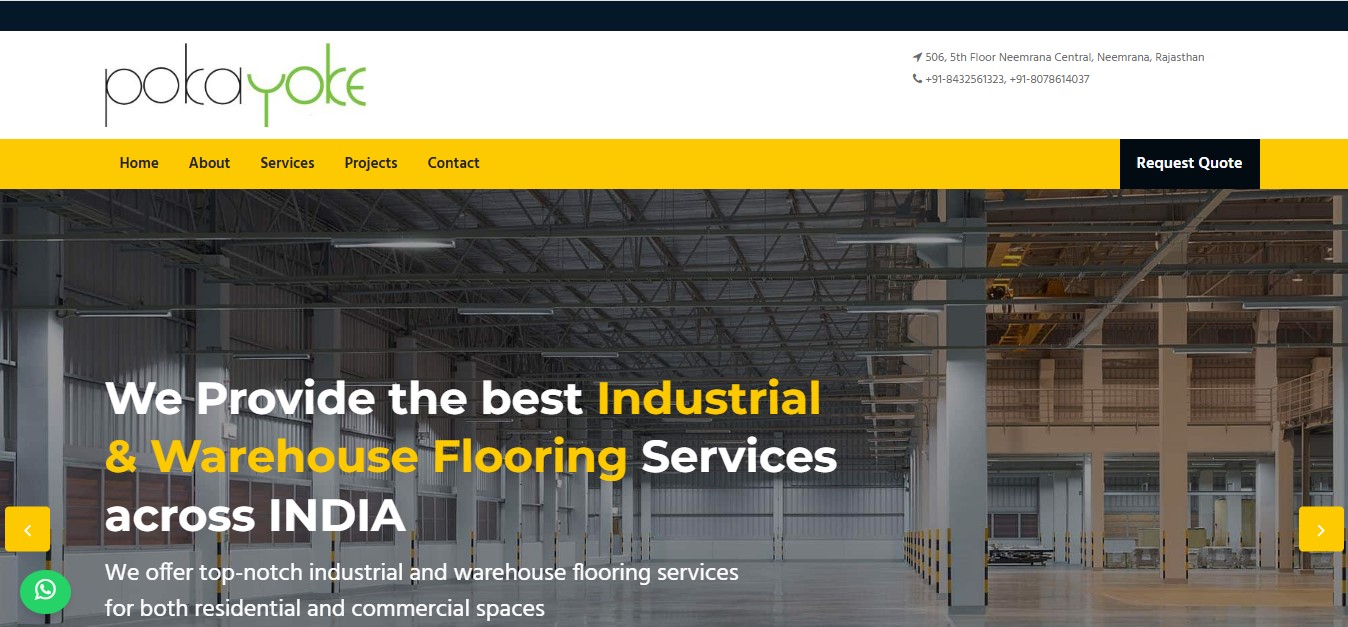Select Projects in the navigation bar
Viewport: 1348px width, 627px height.
coord(371,163)
